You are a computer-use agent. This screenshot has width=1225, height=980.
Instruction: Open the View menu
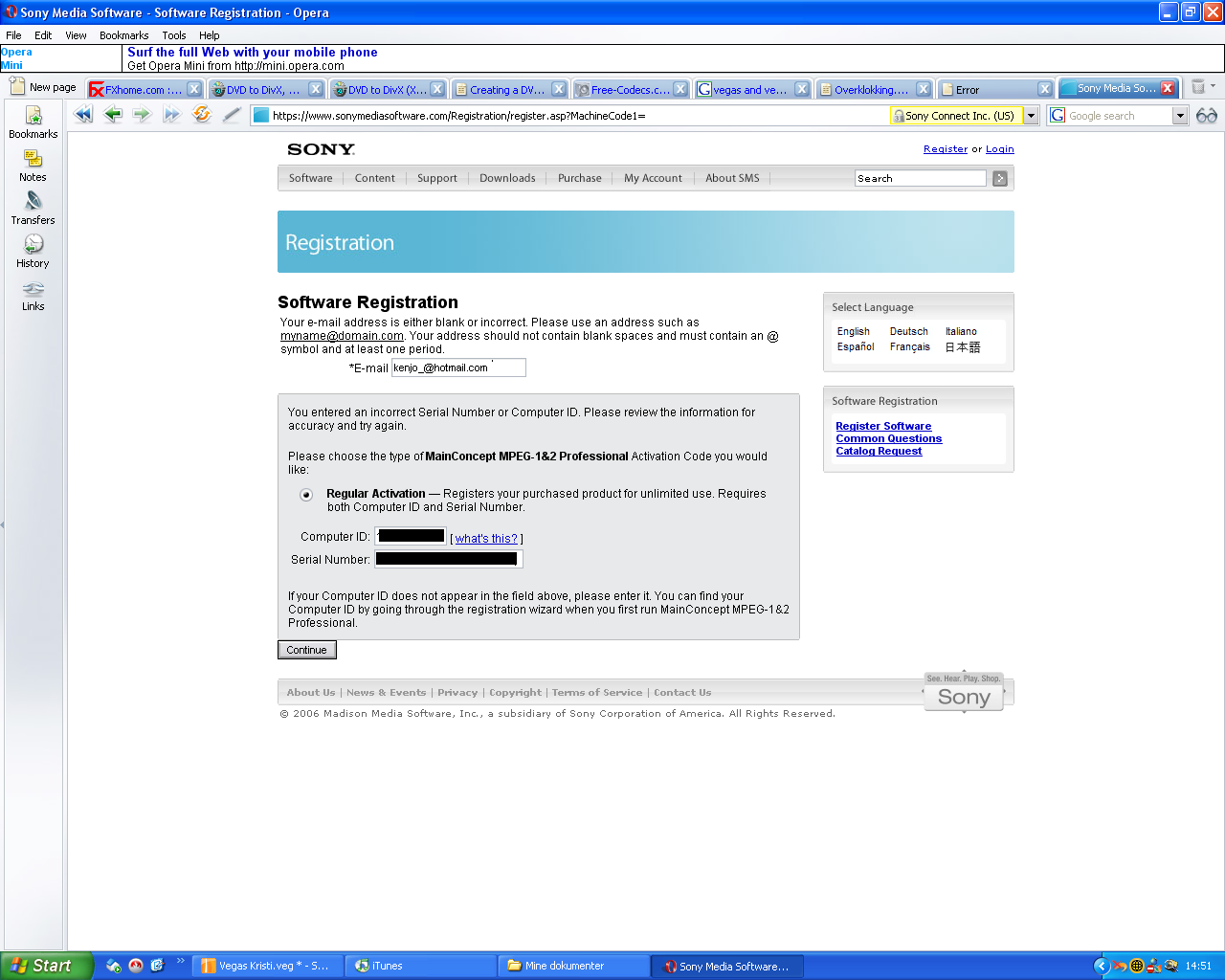76,35
